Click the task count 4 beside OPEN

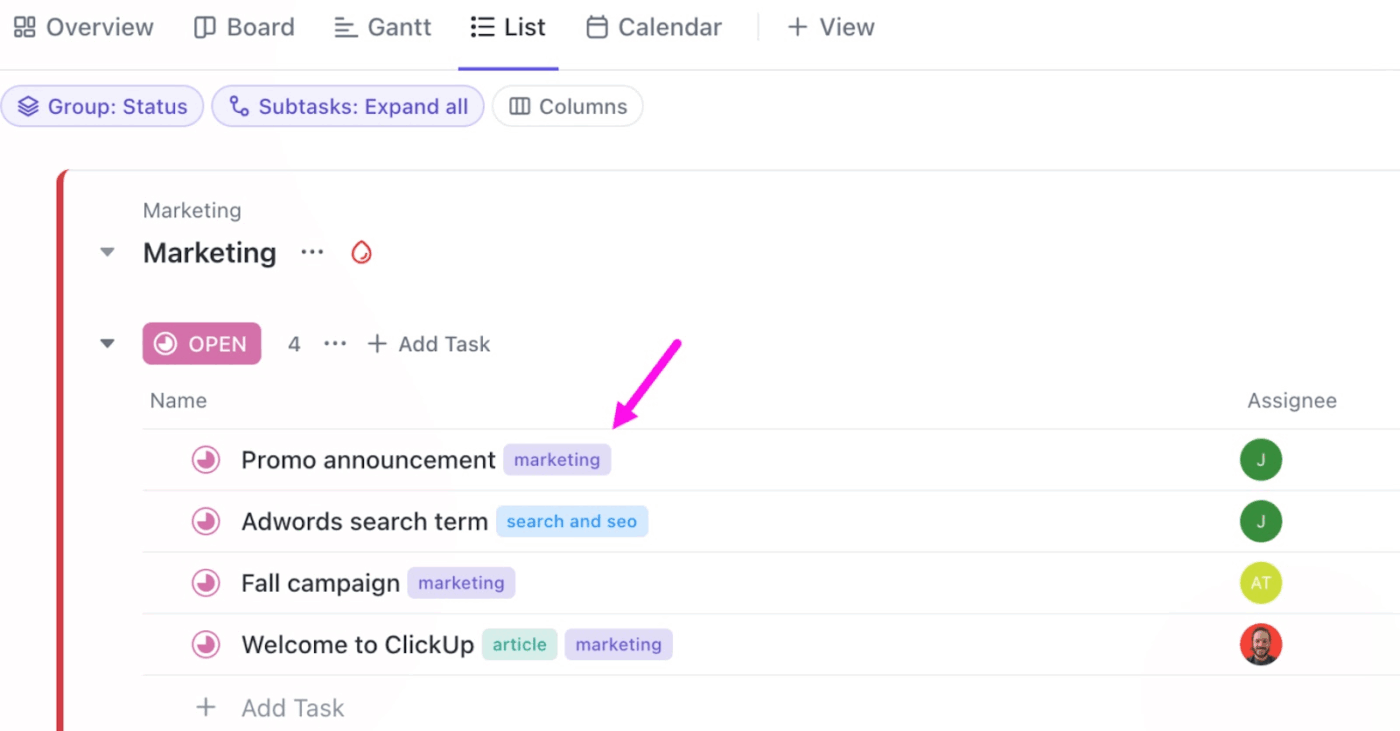click(294, 344)
